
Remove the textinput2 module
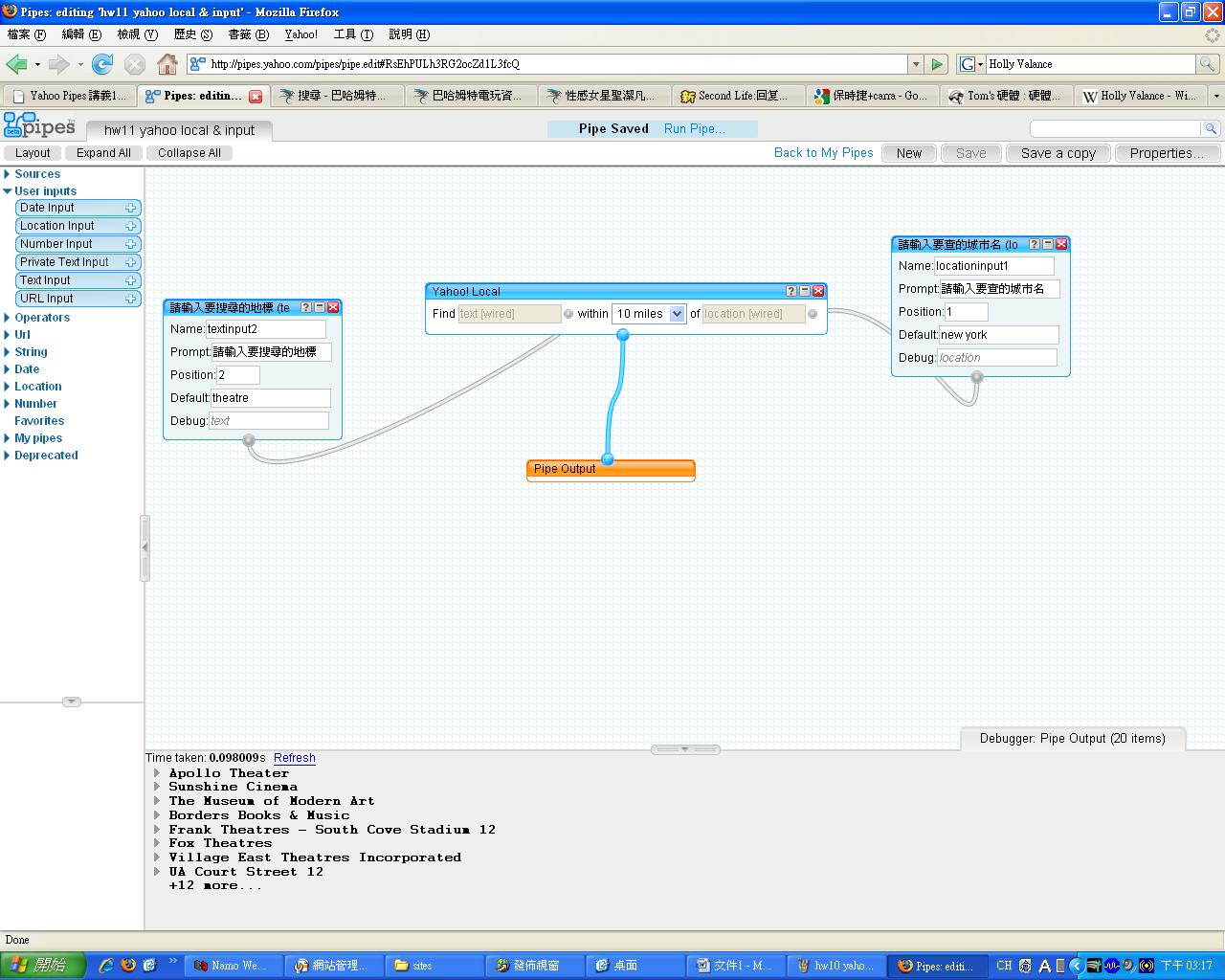point(333,307)
